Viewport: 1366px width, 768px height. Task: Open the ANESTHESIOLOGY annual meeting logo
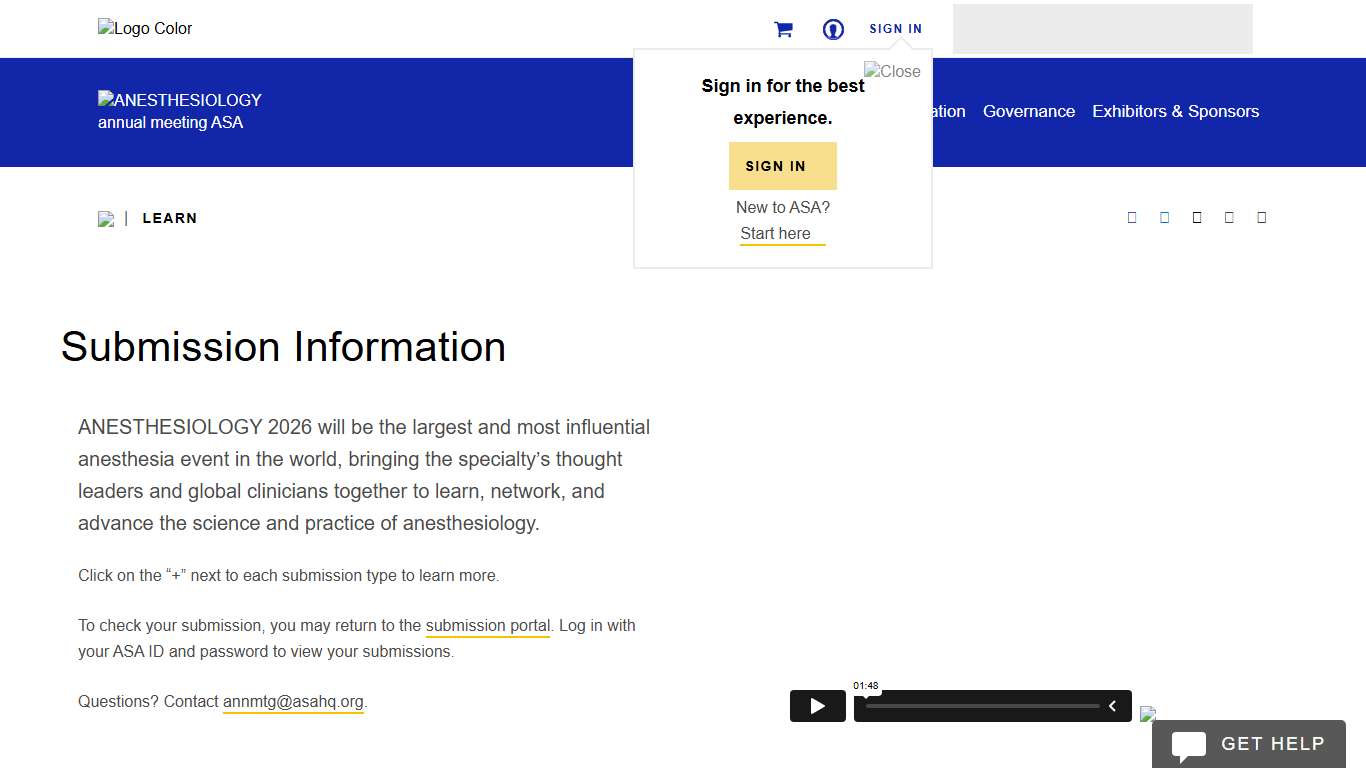point(180,111)
